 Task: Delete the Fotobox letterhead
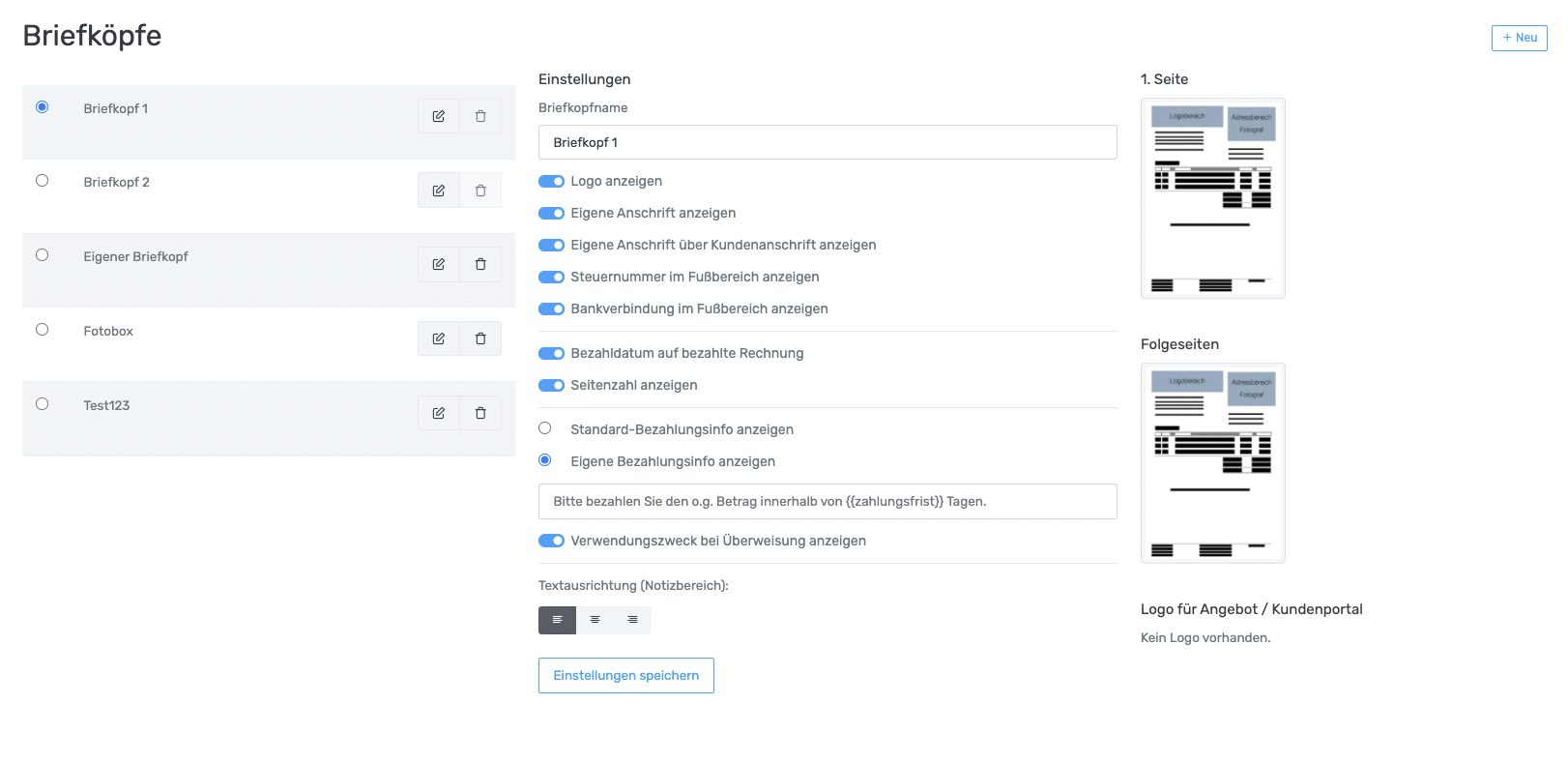(x=480, y=338)
